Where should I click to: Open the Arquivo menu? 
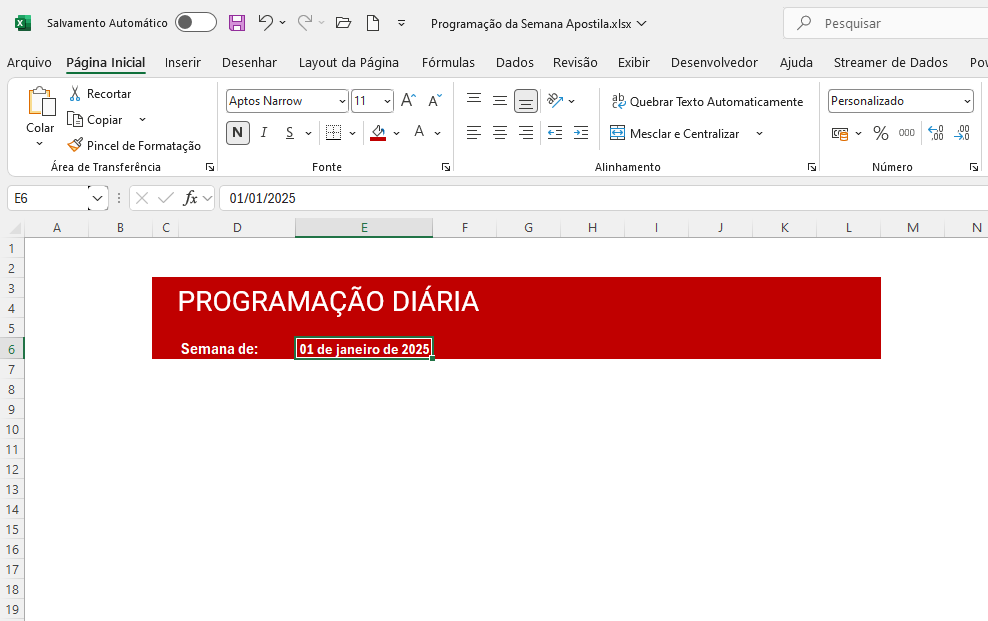[x=29, y=62]
